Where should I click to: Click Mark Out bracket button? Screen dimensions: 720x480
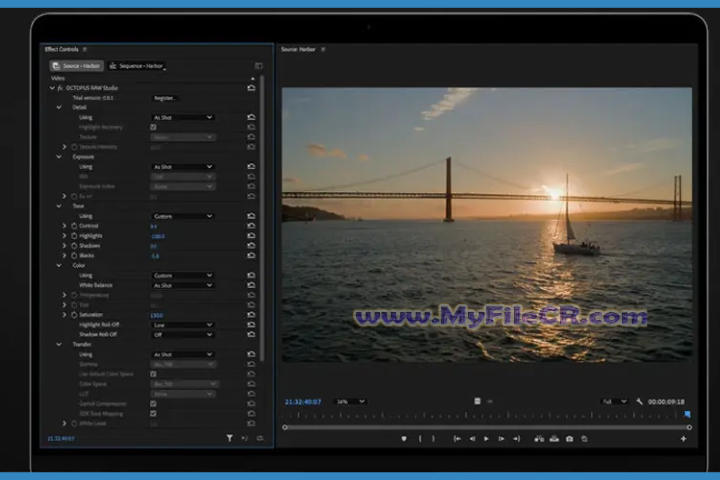click(433, 439)
